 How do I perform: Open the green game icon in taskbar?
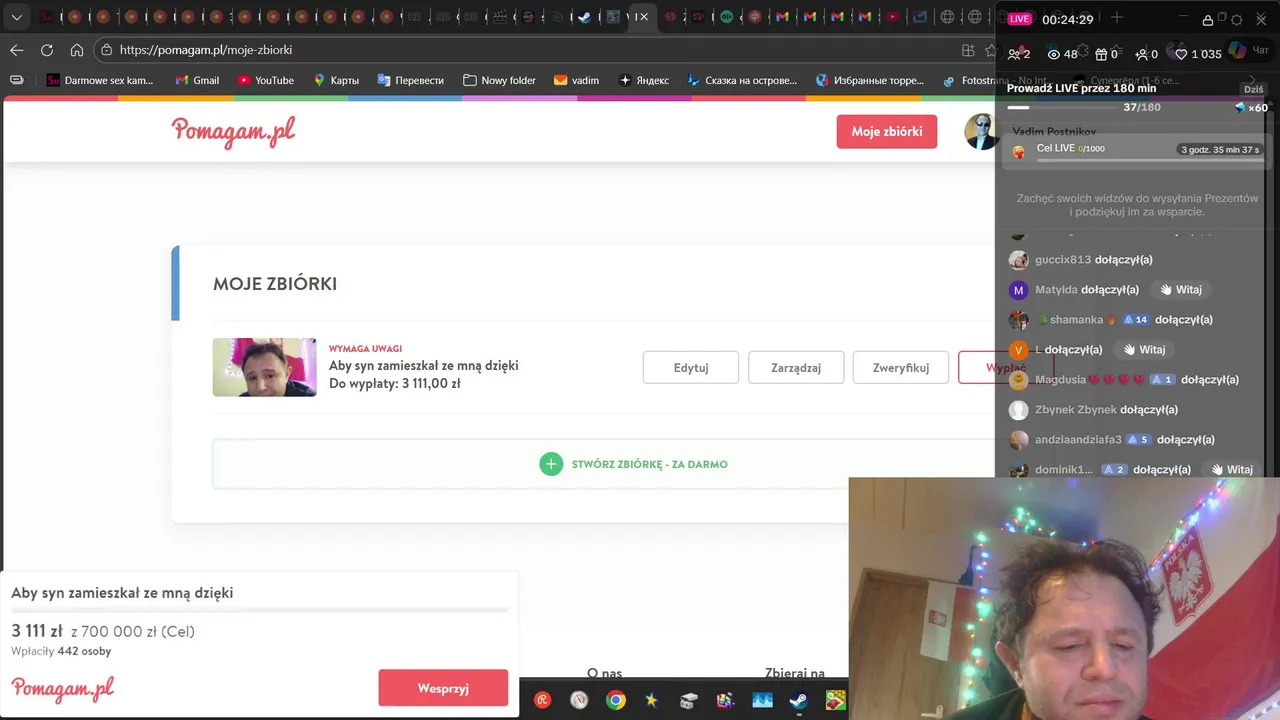click(836, 700)
